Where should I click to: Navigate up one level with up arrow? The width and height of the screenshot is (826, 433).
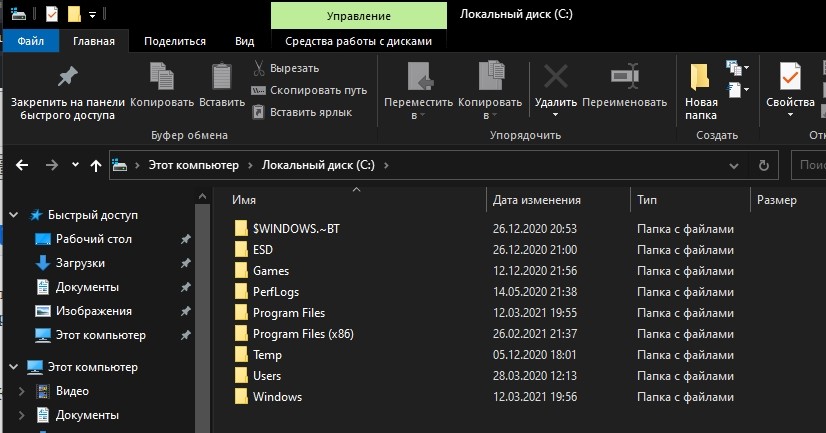click(96, 165)
